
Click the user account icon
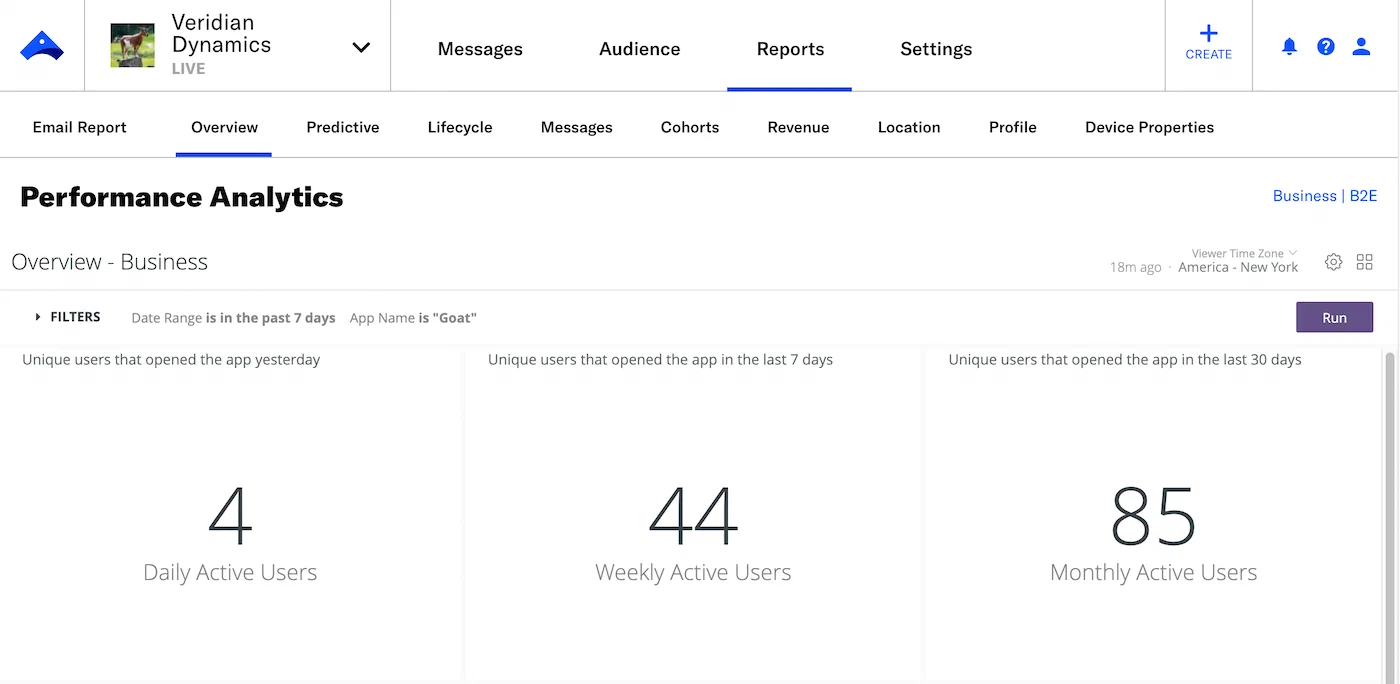click(x=1361, y=46)
